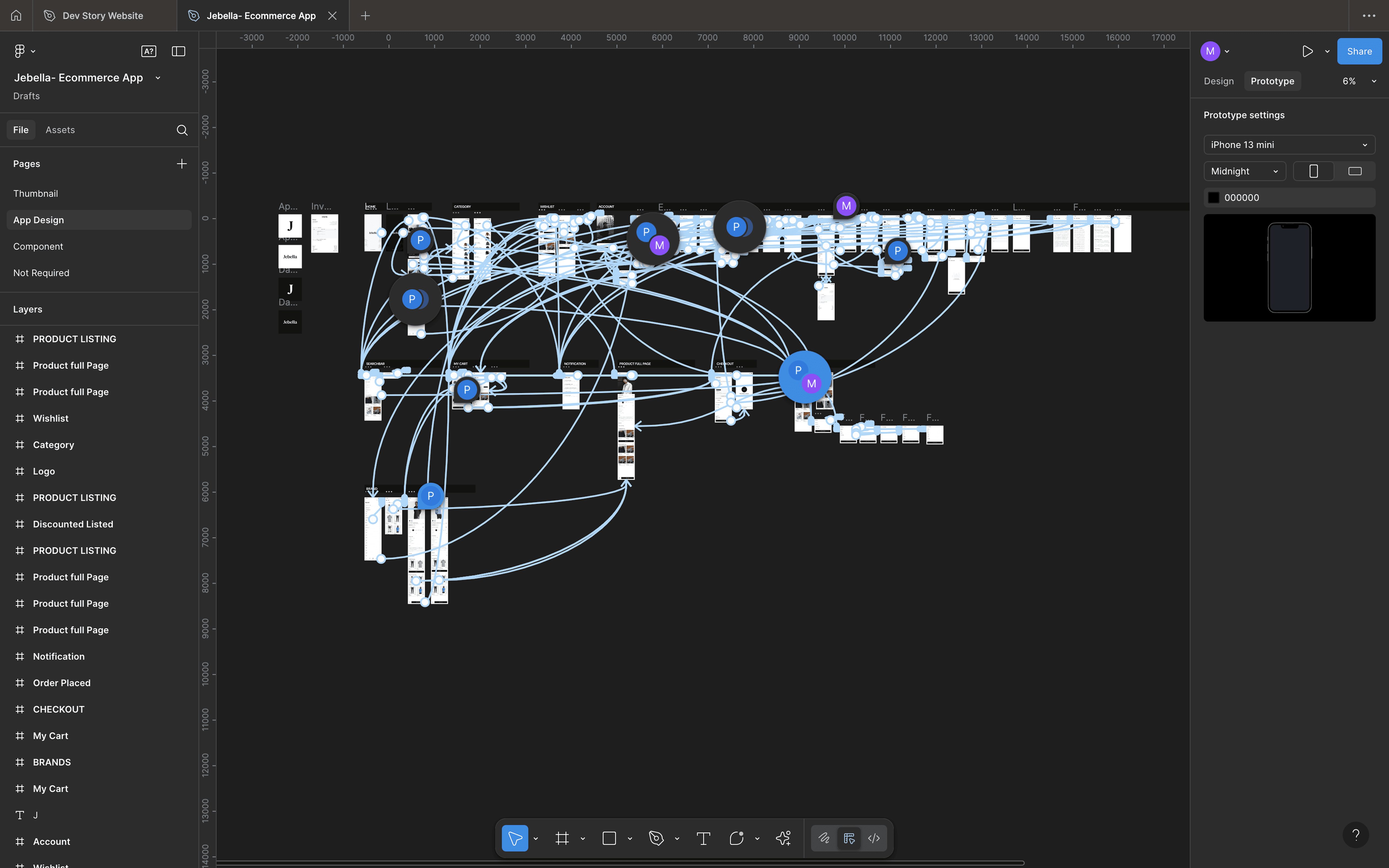Image resolution: width=1389 pixels, height=868 pixels.
Task: Select the Frame tool
Action: pos(562,838)
